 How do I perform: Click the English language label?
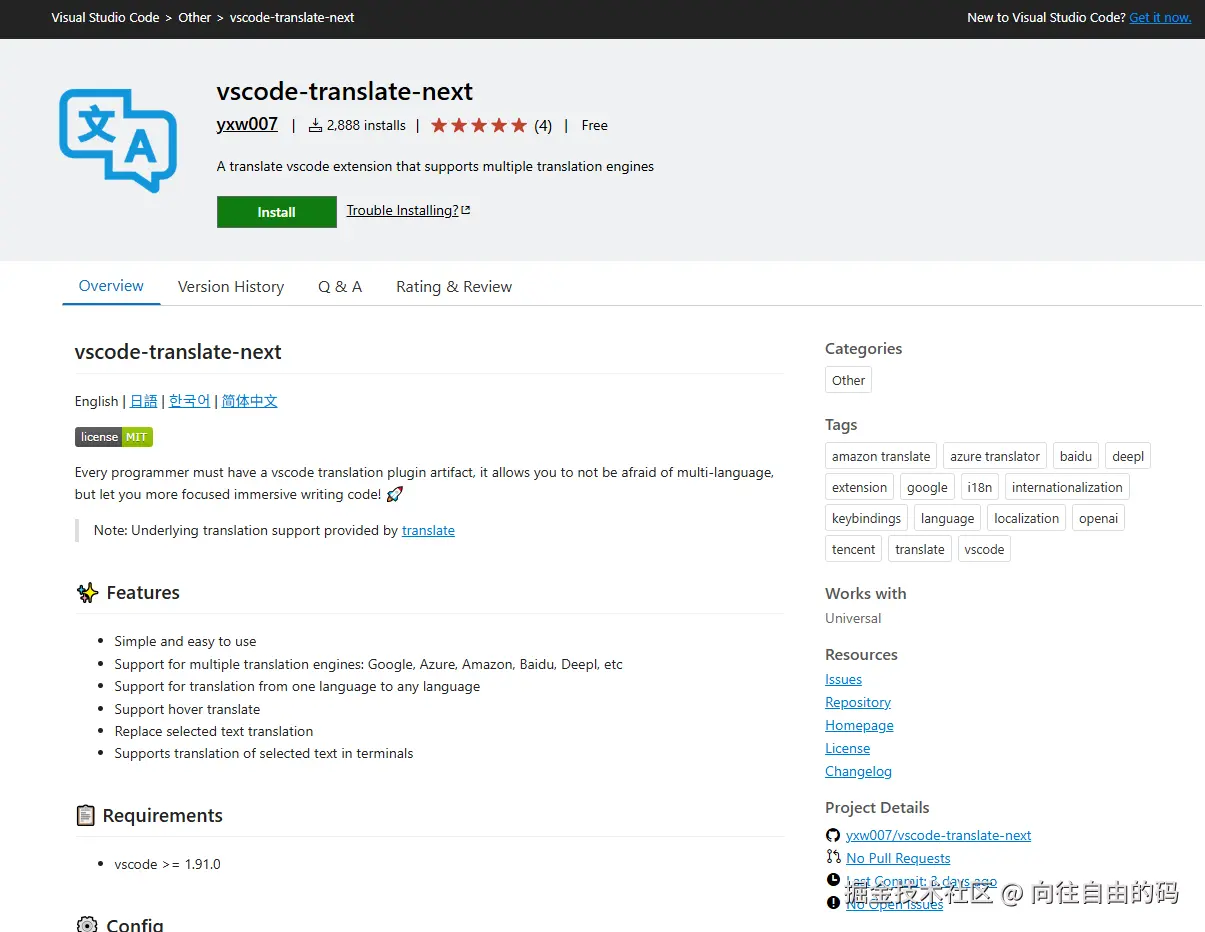click(96, 401)
